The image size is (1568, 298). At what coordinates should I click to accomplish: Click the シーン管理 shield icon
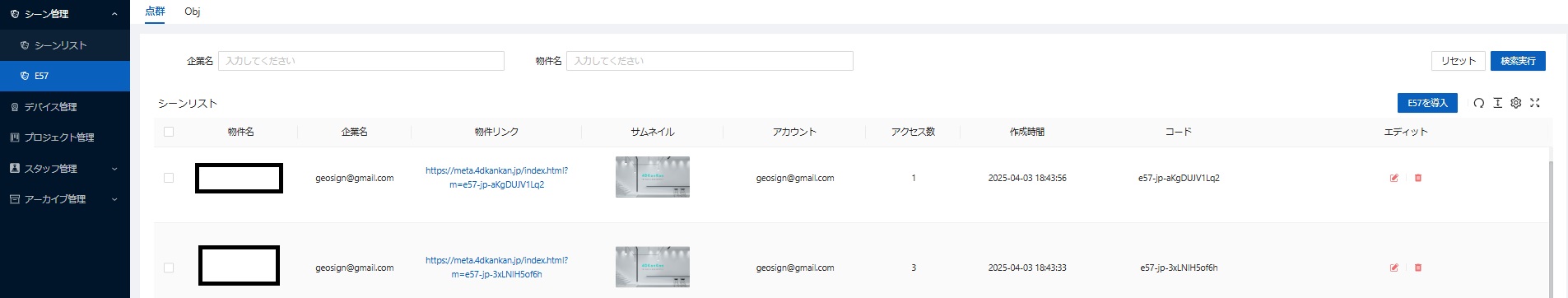click(x=14, y=14)
